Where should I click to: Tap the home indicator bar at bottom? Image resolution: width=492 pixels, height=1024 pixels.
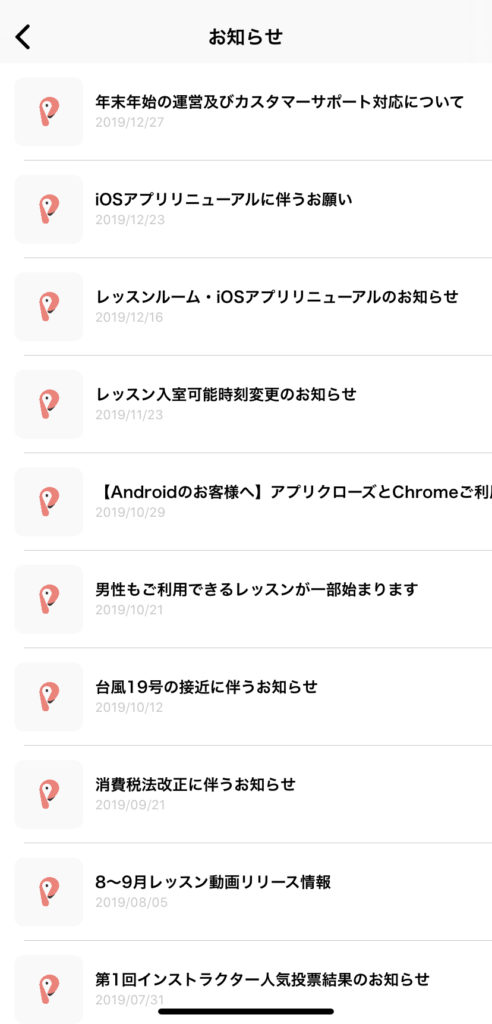pyautogui.click(x=246, y=1012)
